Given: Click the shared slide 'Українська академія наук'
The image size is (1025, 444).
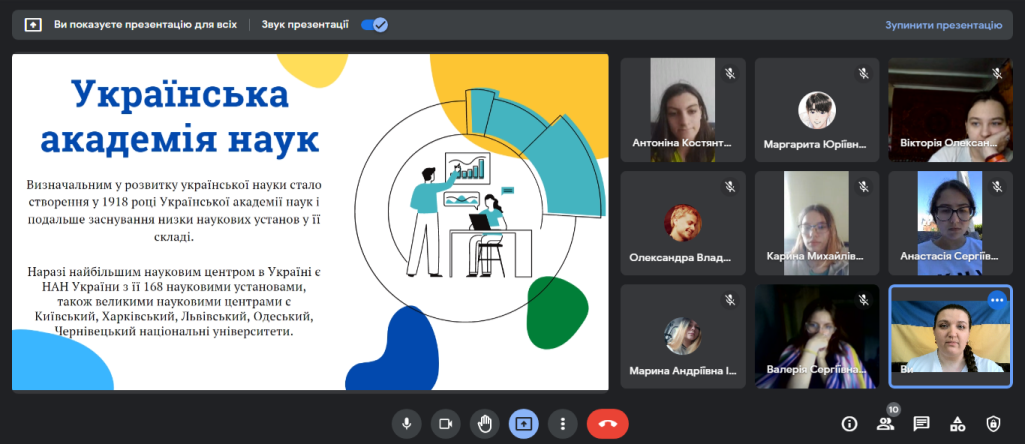Looking at the screenshot, I should pyautogui.click(x=310, y=222).
